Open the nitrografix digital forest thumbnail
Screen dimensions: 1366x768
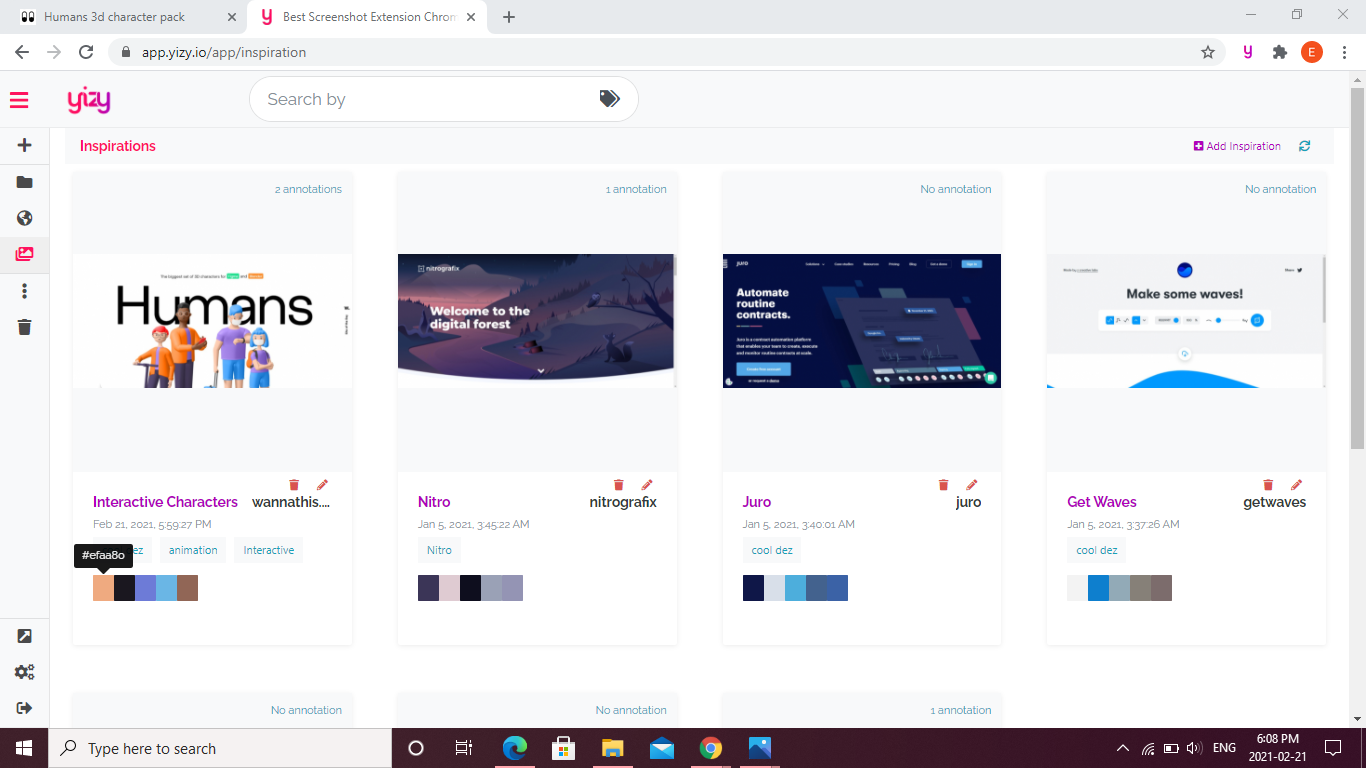click(x=537, y=321)
